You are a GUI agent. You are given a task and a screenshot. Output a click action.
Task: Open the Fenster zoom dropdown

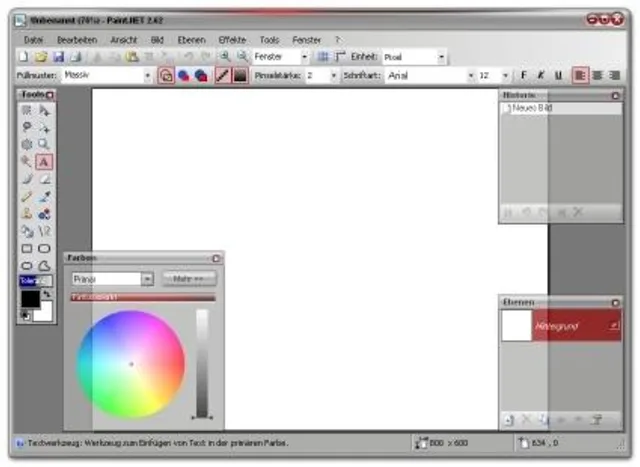pyautogui.click(x=304, y=57)
